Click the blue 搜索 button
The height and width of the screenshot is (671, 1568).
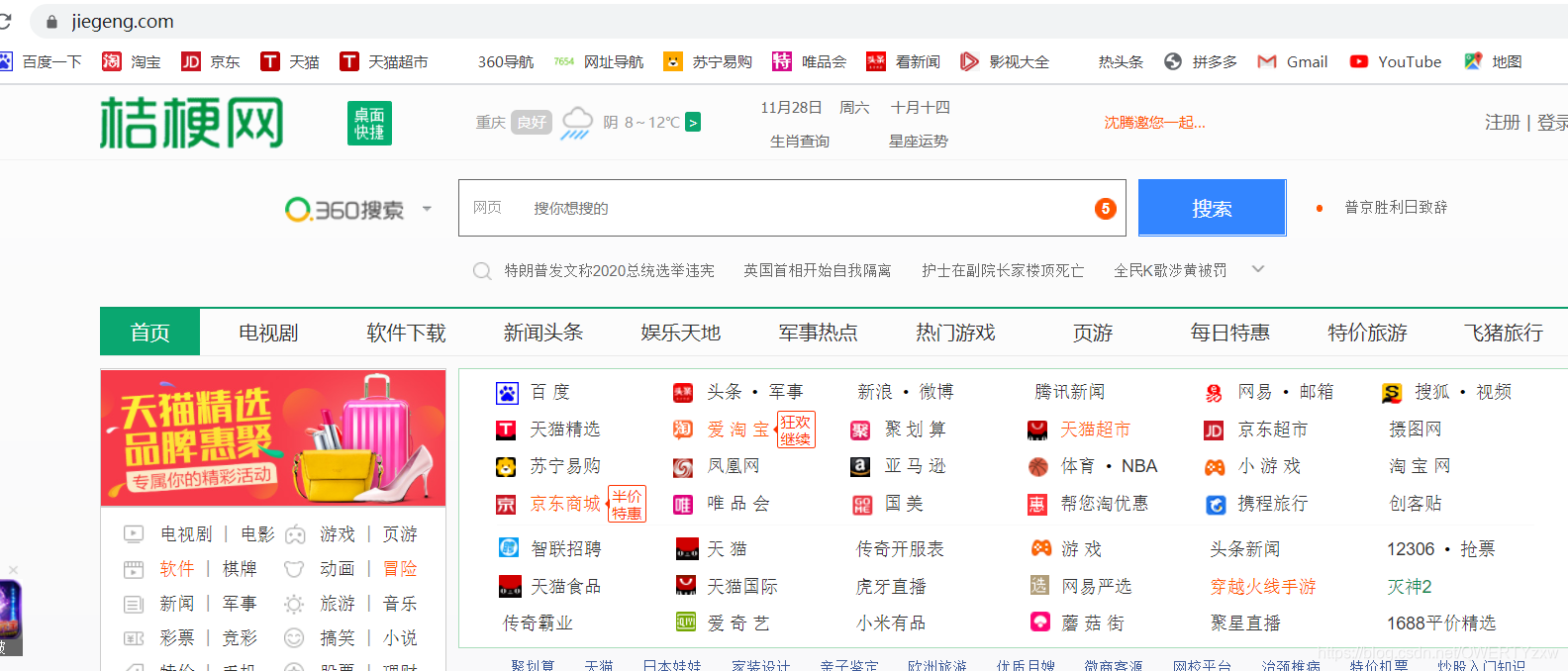pyautogui.click(x=1213, y=208)
